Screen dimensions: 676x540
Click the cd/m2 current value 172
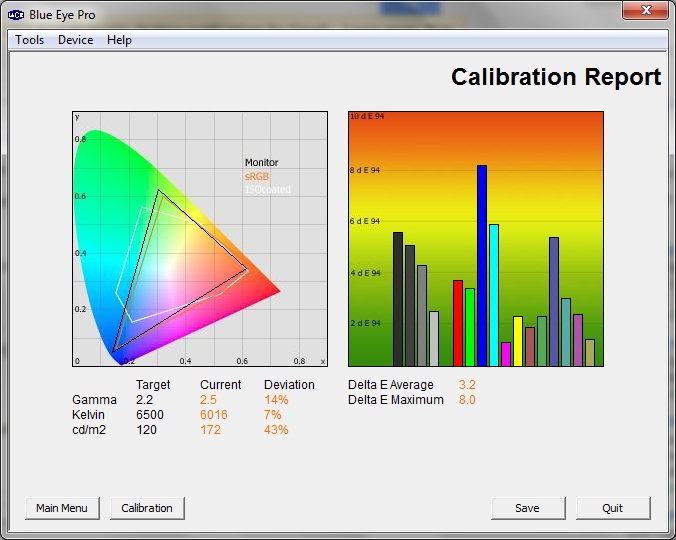(210, 430)
